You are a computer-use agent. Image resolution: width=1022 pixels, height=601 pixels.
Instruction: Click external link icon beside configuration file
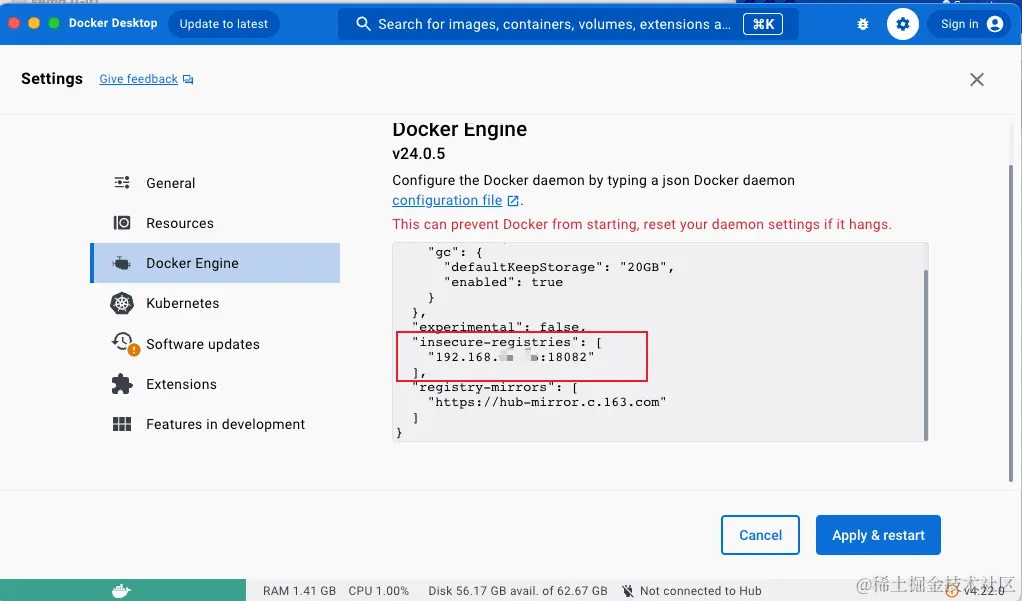pos(513,201)
